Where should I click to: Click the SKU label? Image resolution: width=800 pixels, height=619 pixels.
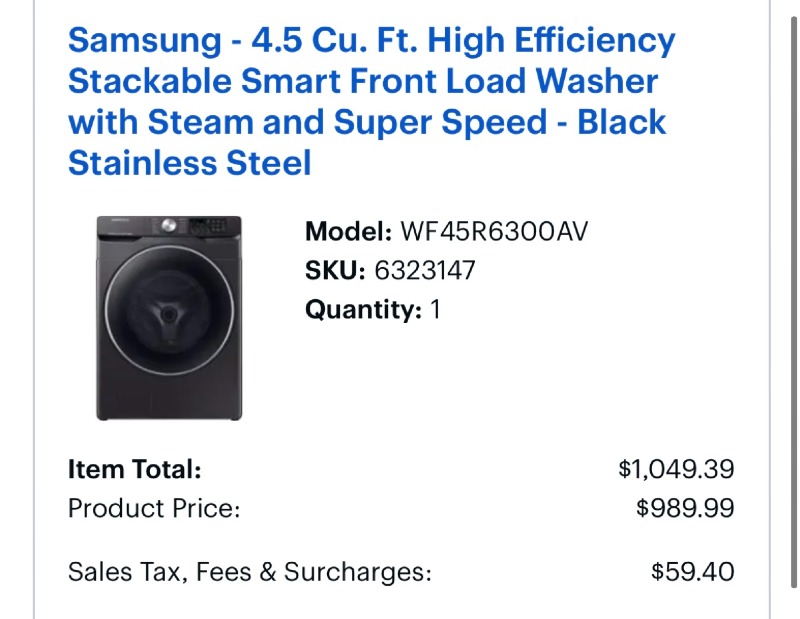[336, 270]
